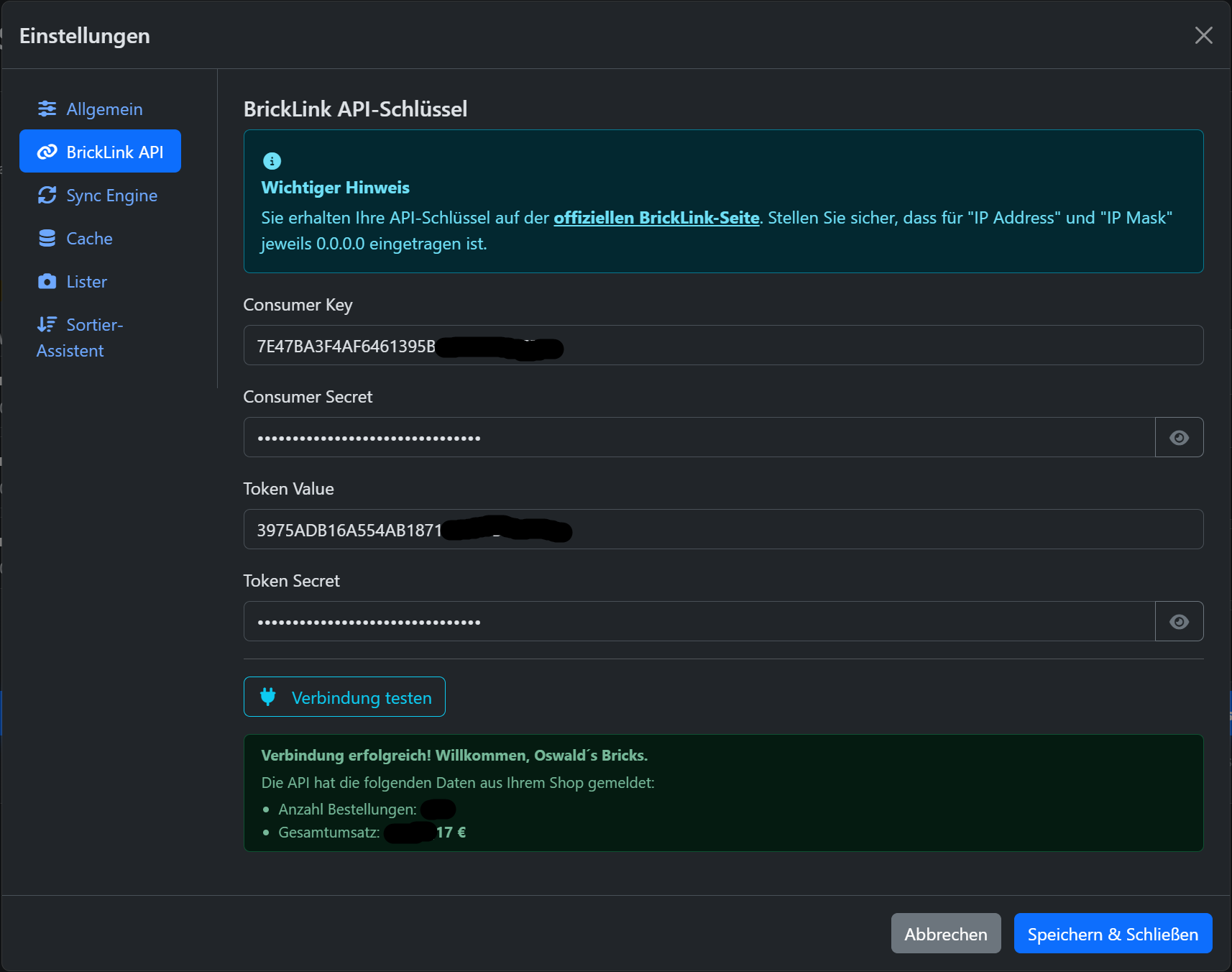1232x972 pixels.
Task: Click the Verbindung erfolgreich success message
Action: point(454,756)
